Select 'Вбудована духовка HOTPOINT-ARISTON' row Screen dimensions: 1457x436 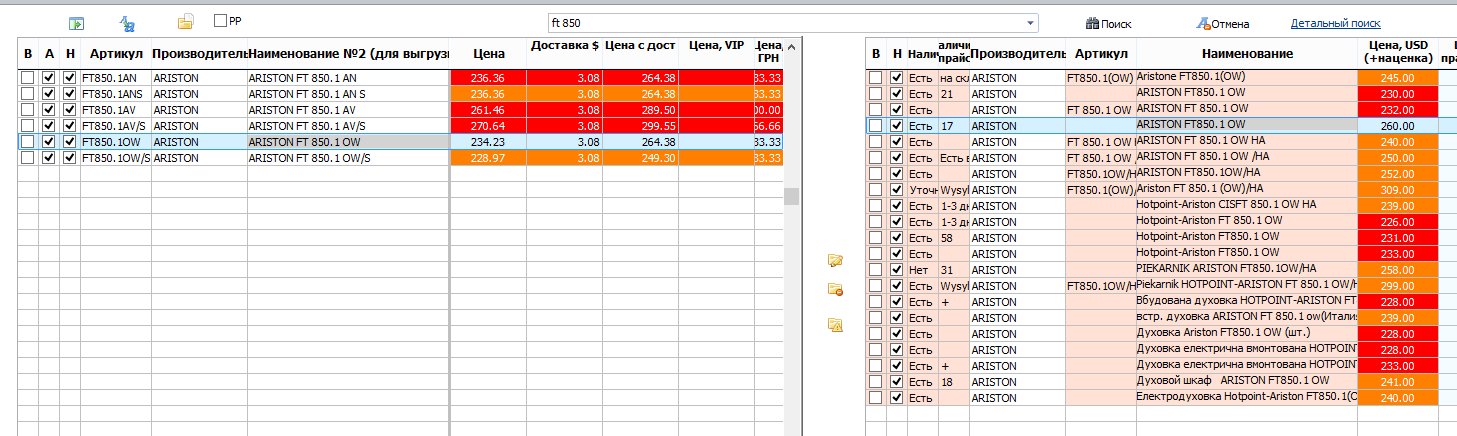1247,301
